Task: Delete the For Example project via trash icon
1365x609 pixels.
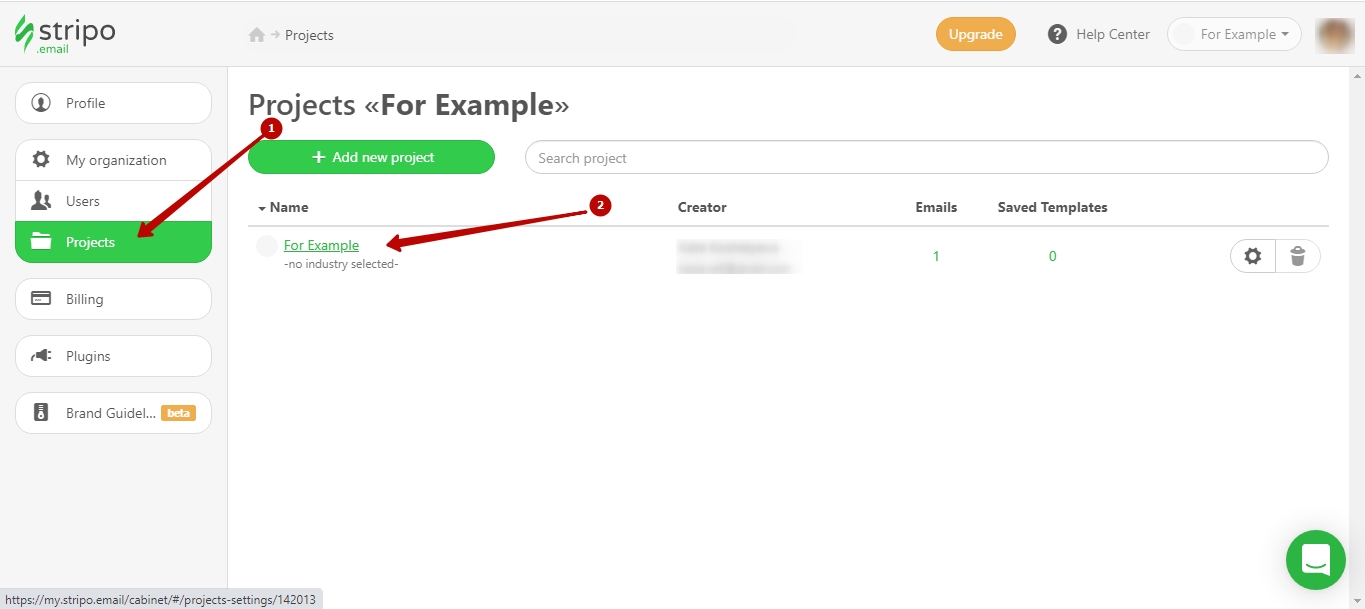Action: 1298,256
